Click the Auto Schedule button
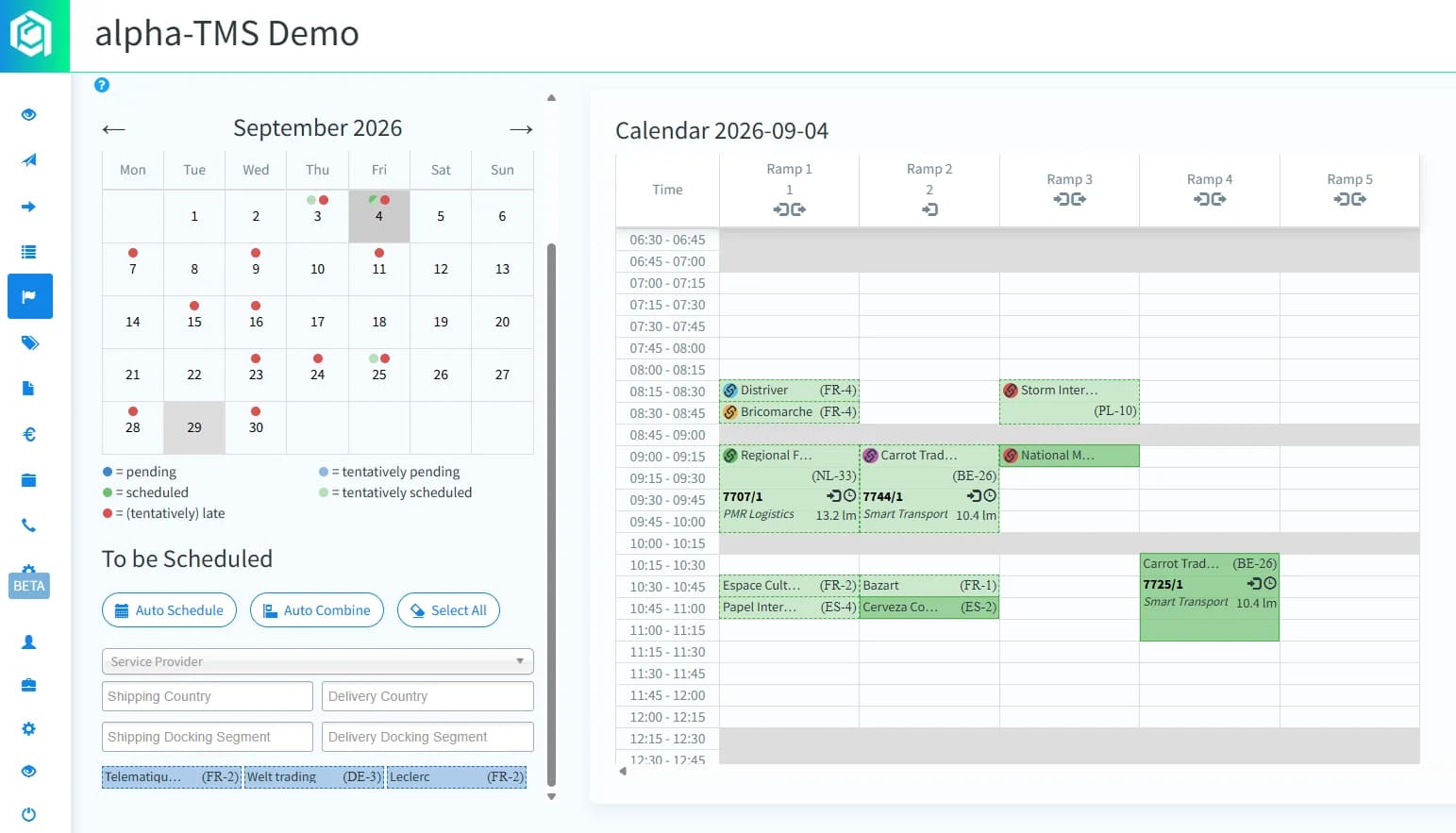 click(x=169, y=610)
